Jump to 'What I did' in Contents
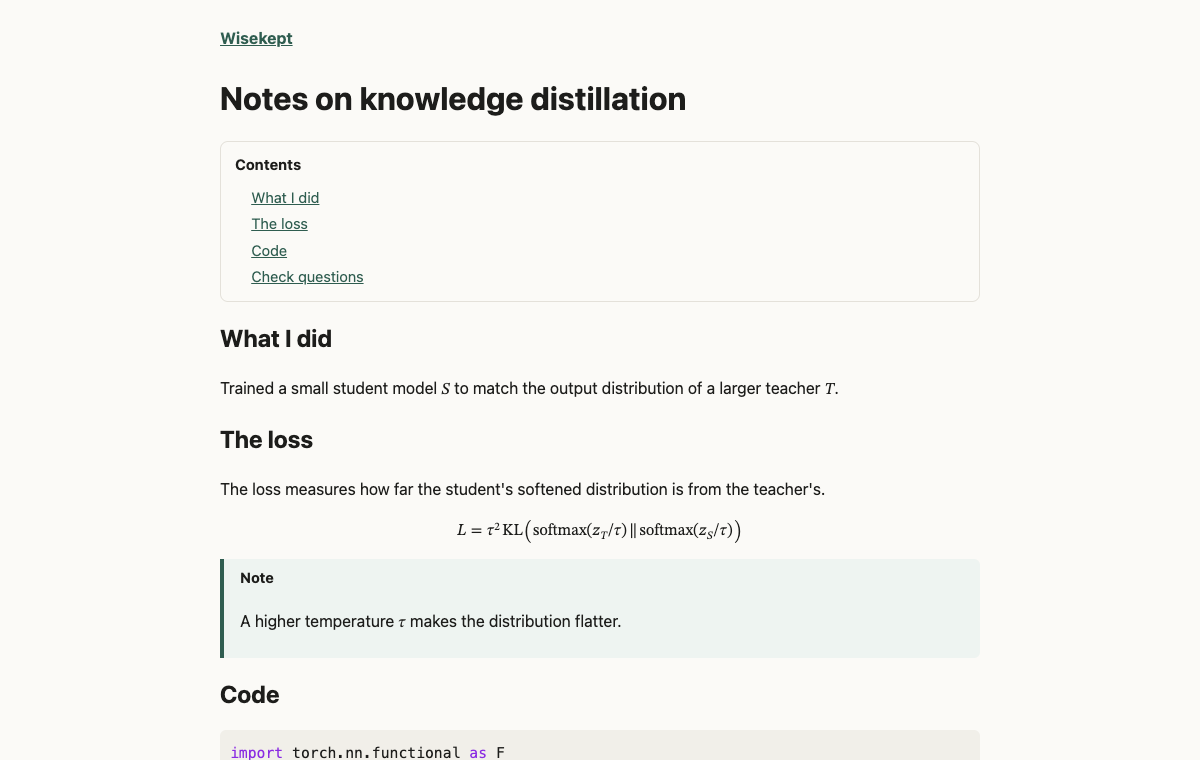 285,198
